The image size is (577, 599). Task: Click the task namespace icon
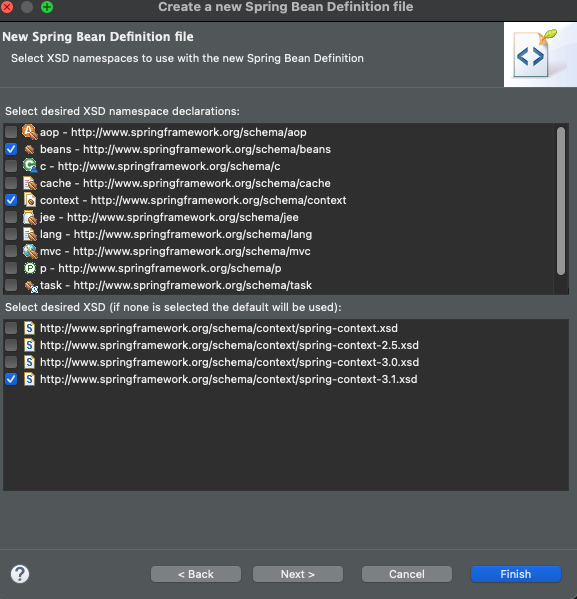31,286
